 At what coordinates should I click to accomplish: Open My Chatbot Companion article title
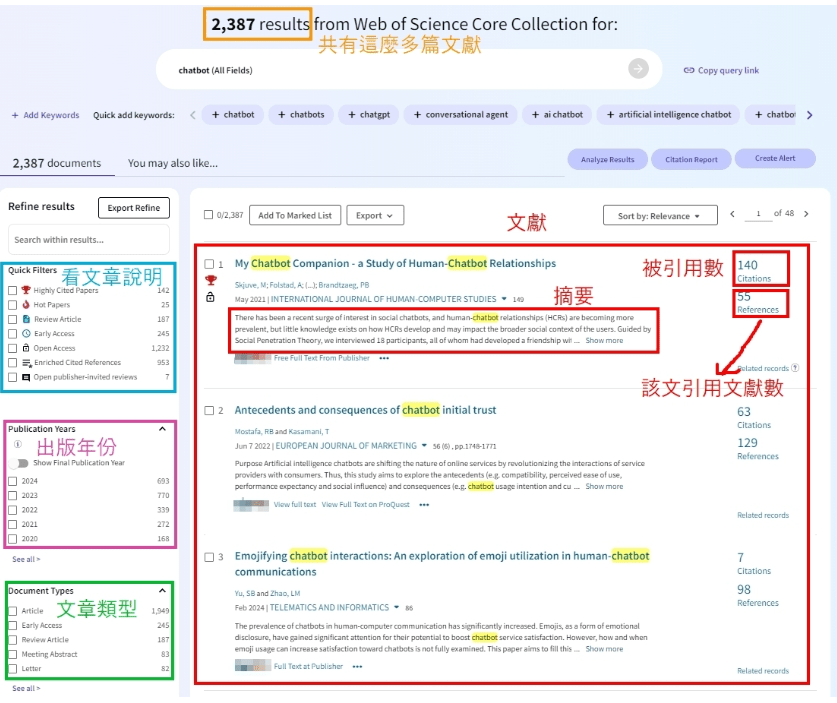point(395,263)
